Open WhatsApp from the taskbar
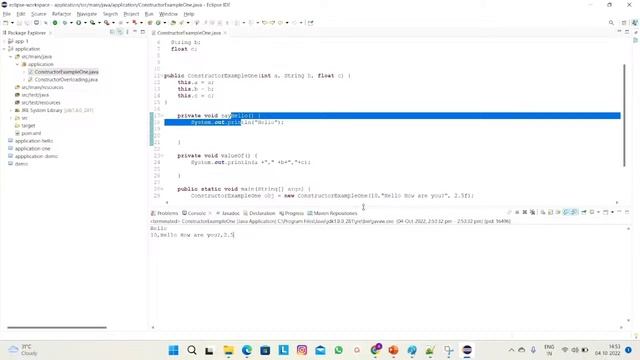 click(x=338, y=350)
